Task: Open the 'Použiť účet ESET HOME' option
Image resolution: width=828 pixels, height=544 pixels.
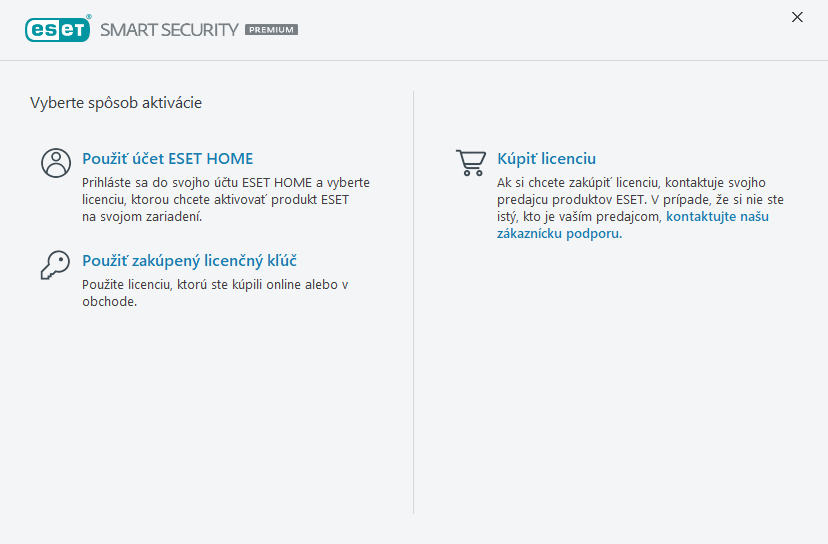Action: tap(167, 158)
